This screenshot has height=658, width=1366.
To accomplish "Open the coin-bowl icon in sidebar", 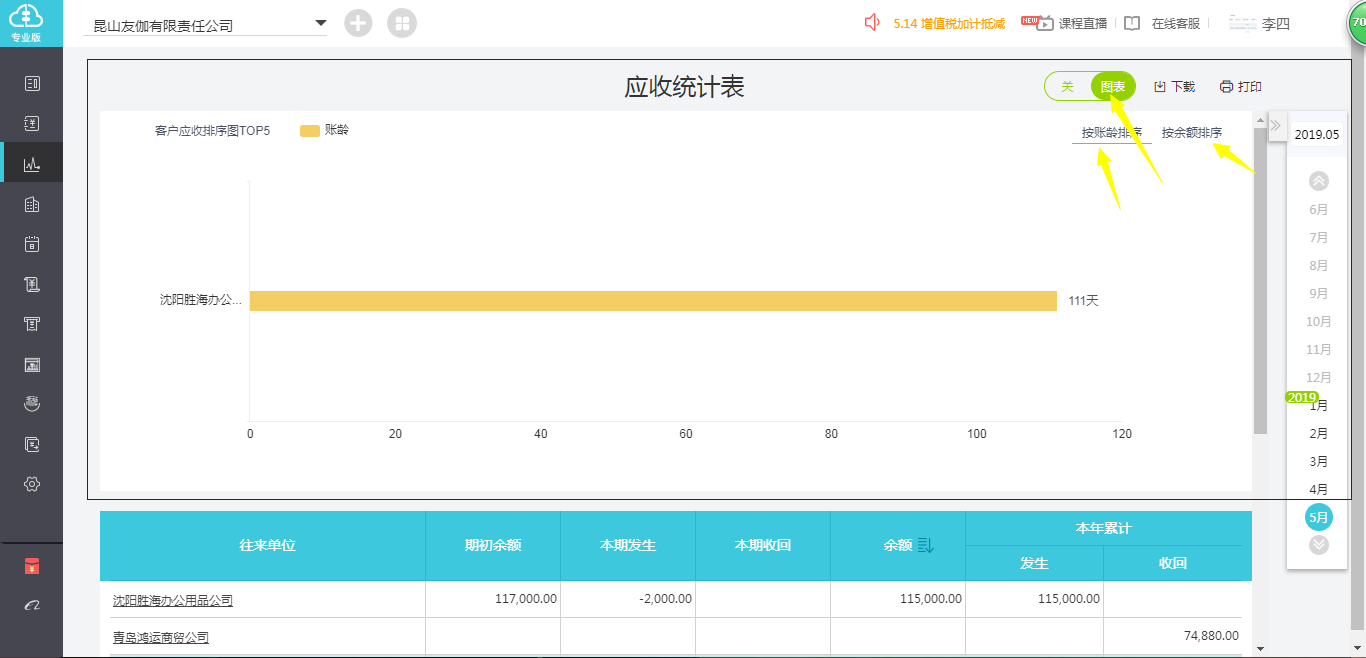I will pyautogui.click(x=32, y=404).
